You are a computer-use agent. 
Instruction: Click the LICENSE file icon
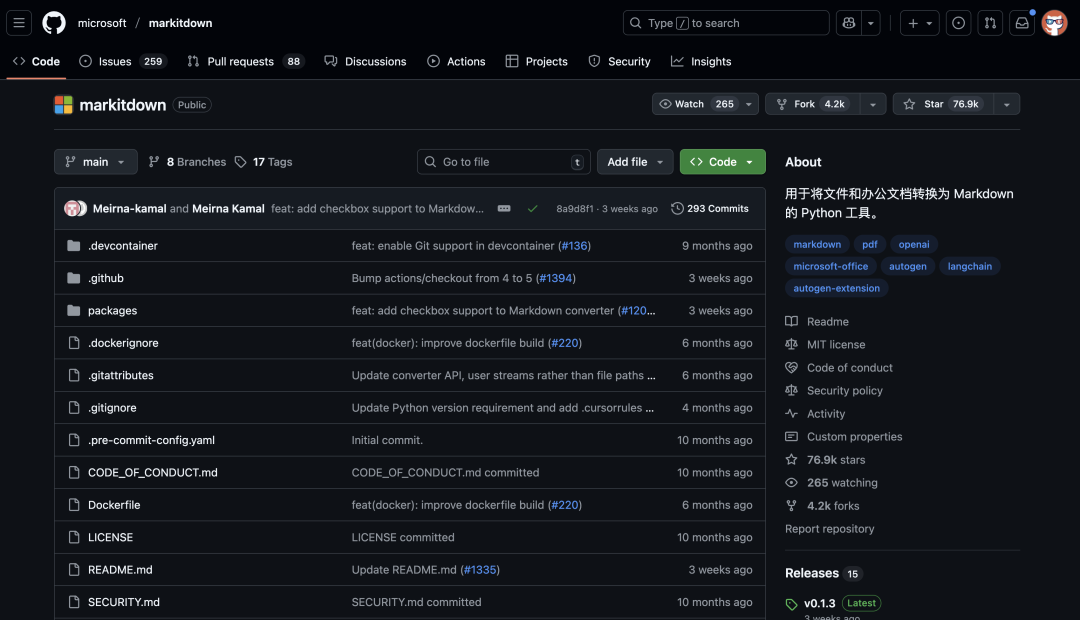click(74, 537)
